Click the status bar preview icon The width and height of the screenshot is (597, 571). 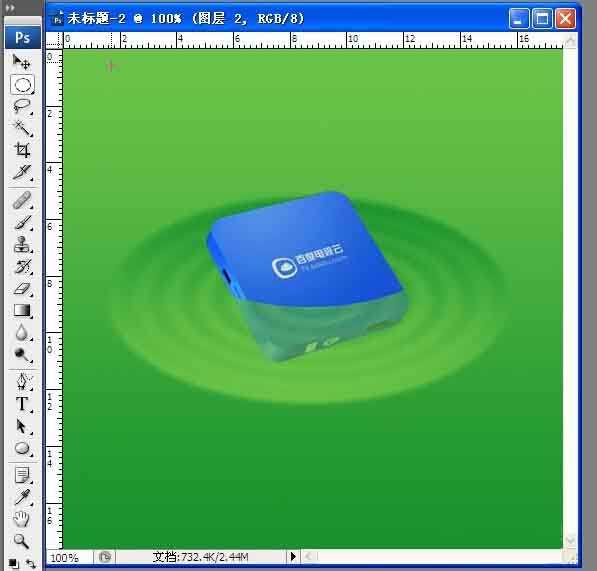tap(105, 557)
